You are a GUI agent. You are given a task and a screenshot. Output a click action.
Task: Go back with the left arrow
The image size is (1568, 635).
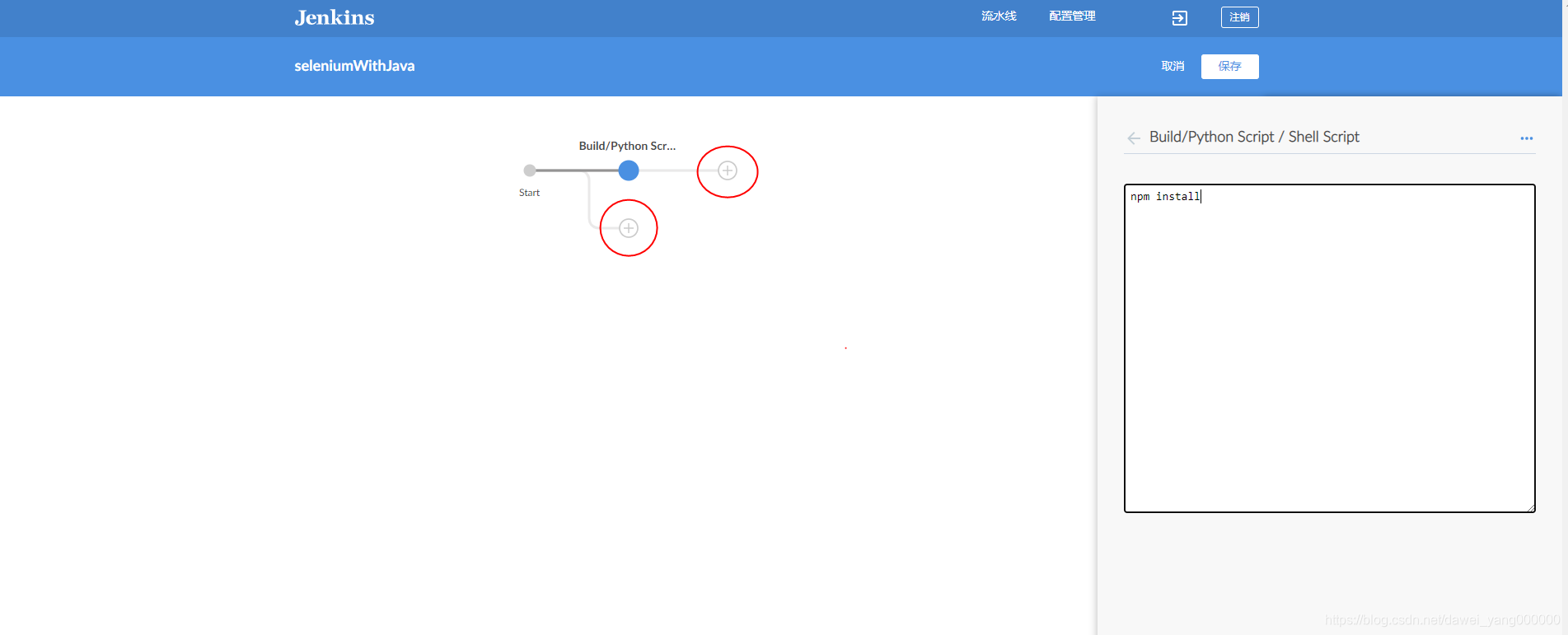click(1134, 138)
